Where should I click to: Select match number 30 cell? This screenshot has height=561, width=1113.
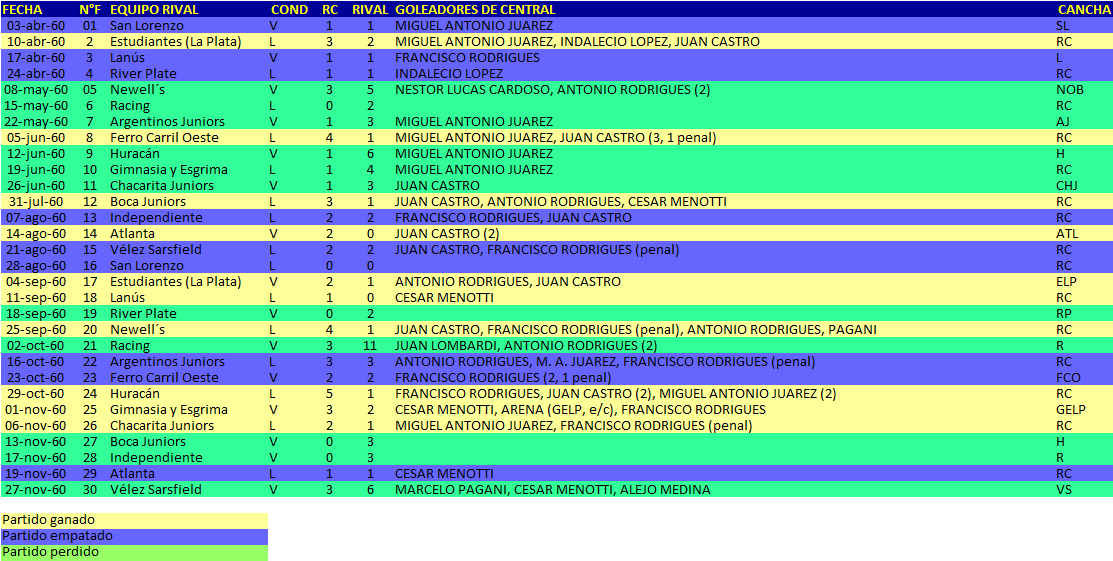(89, 489)
